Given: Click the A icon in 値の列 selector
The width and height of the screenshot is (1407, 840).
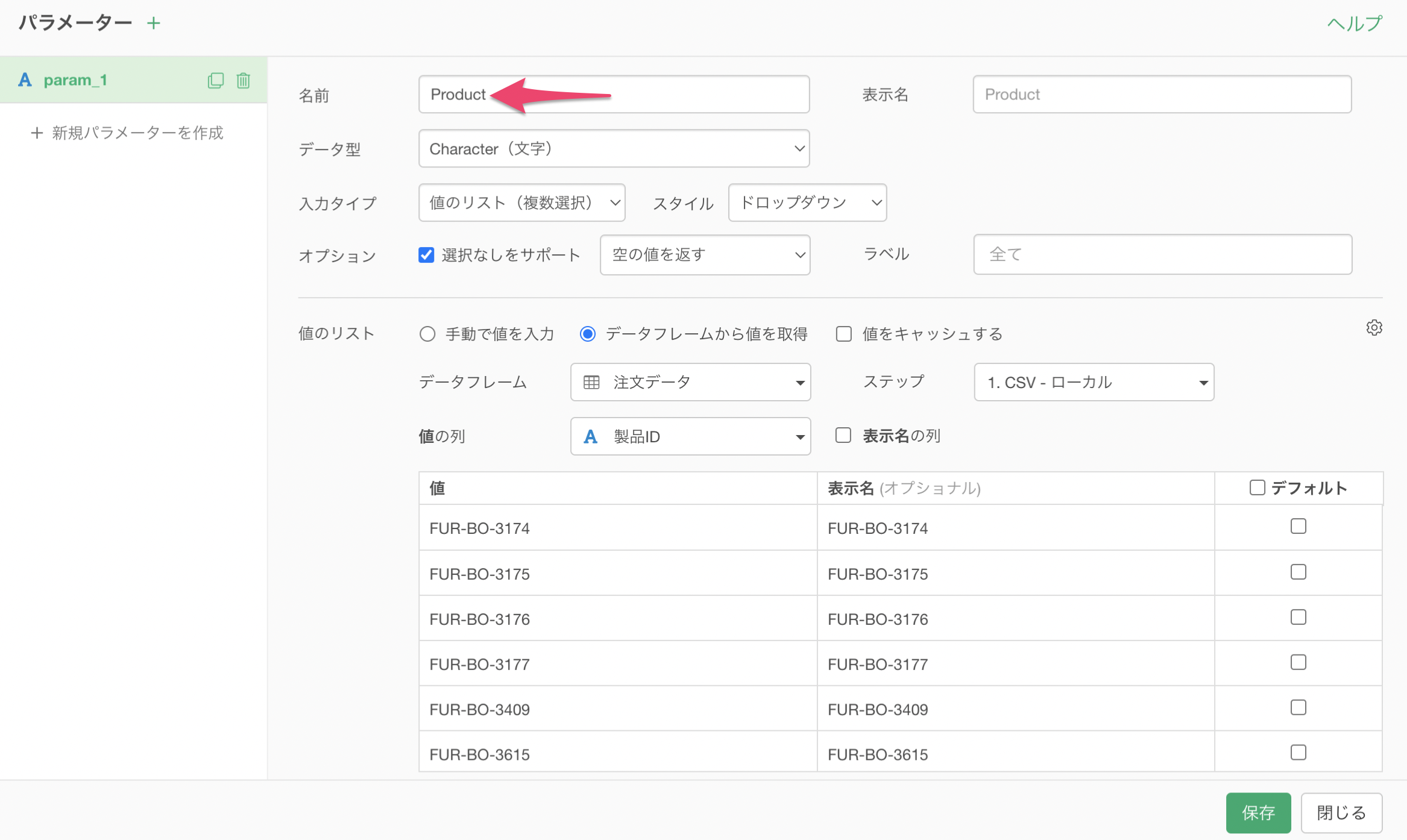Looking at the screenshot, I should tap(590, 436).
